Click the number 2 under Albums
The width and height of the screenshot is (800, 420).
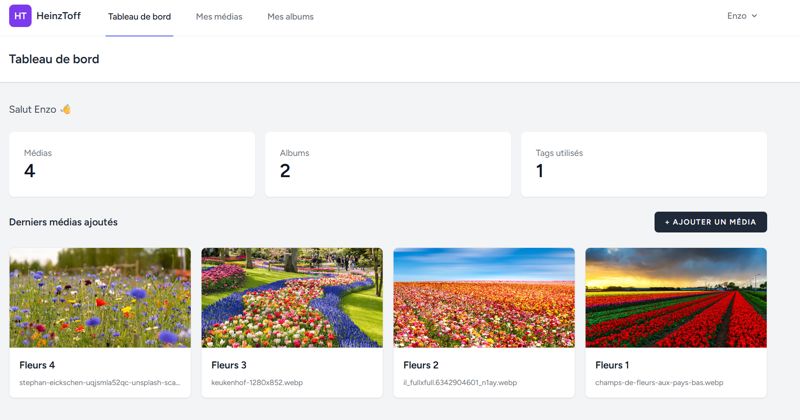pos(285,171)
